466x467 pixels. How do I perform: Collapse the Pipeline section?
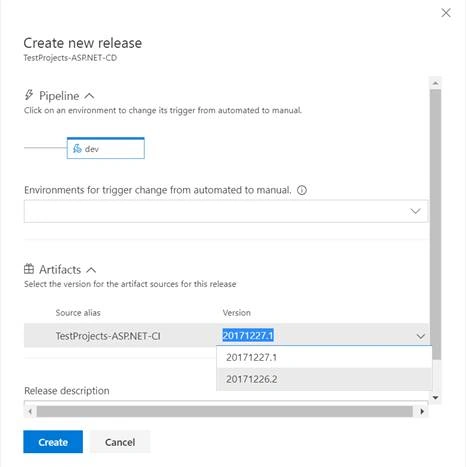89,96
